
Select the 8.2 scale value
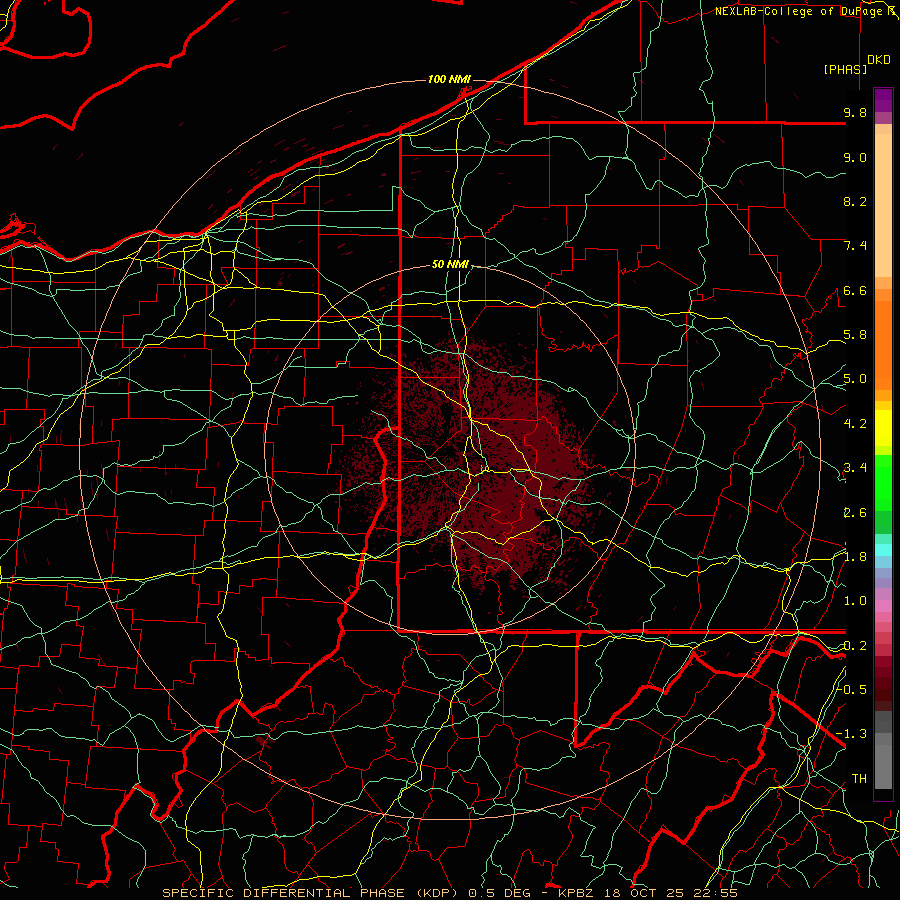pyautogui.click(x=855, y=201)
